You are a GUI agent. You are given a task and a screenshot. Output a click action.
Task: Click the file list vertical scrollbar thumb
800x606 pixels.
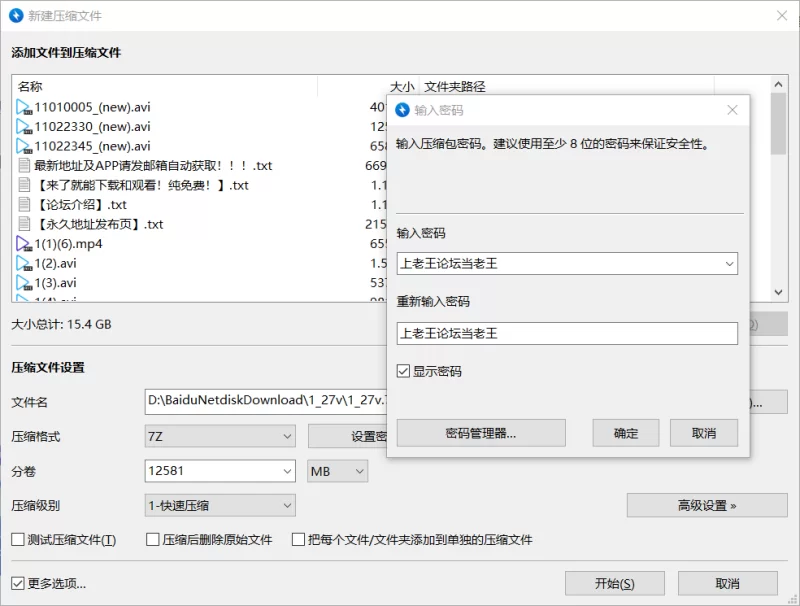pyautogui.click(x=778, y=123)
